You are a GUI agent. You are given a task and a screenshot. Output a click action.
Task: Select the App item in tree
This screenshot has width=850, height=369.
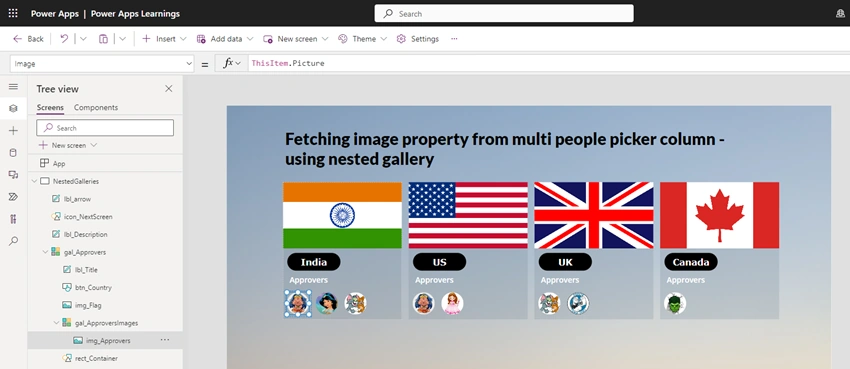[x=59, y=163]
